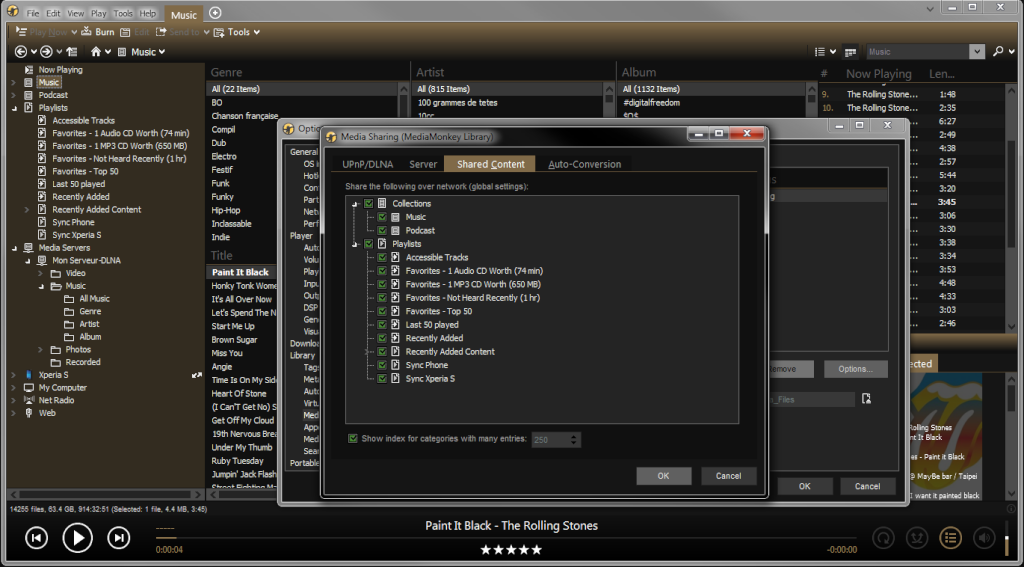
Task: Expand Recently Added Content in dialog tree
Action: pos(368,351)
